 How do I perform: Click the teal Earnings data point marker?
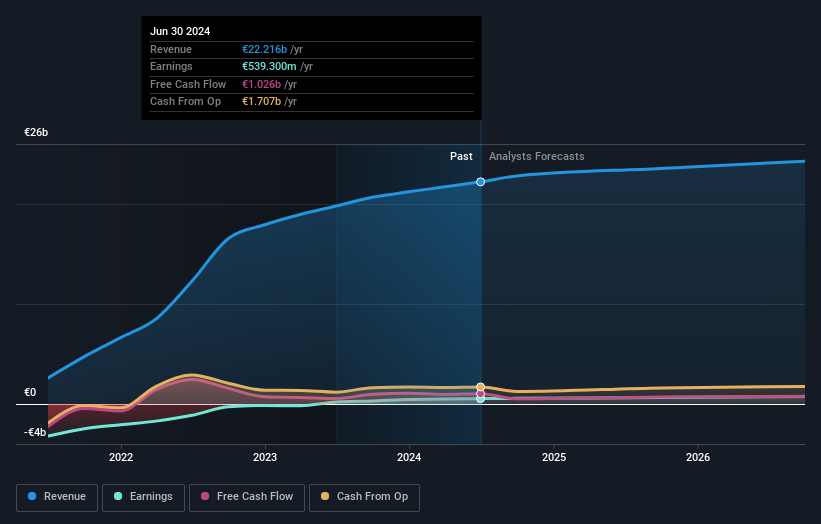(x=480, y=399)
